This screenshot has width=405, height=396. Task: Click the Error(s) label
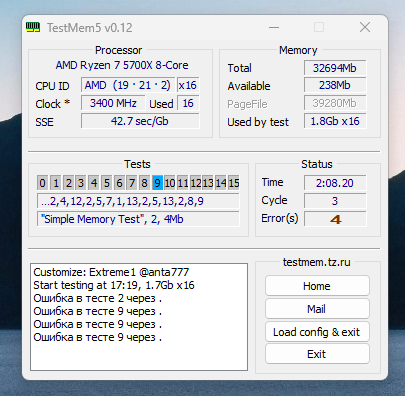tap(280, 218)
